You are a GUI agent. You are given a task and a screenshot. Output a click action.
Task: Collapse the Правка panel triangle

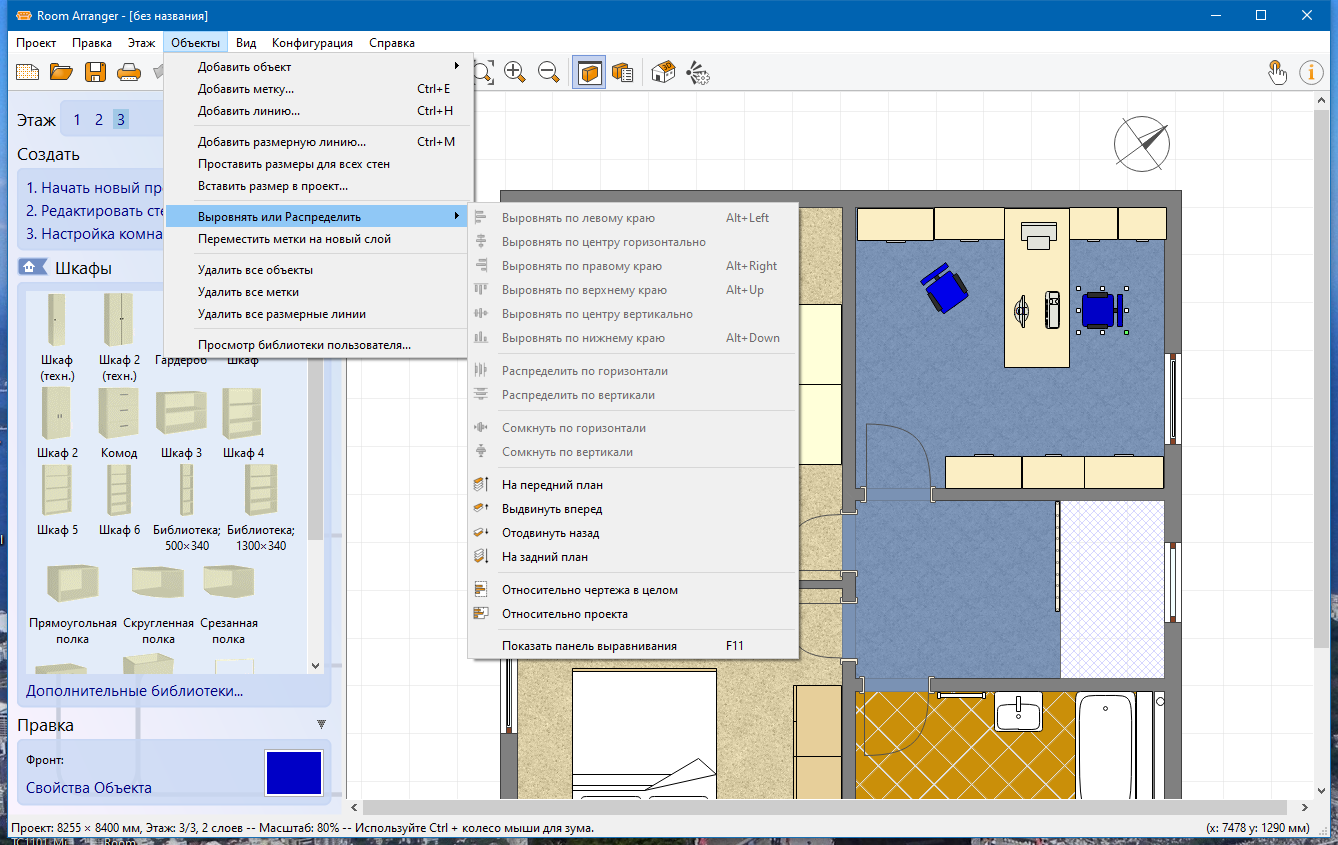tap(321, 724)
